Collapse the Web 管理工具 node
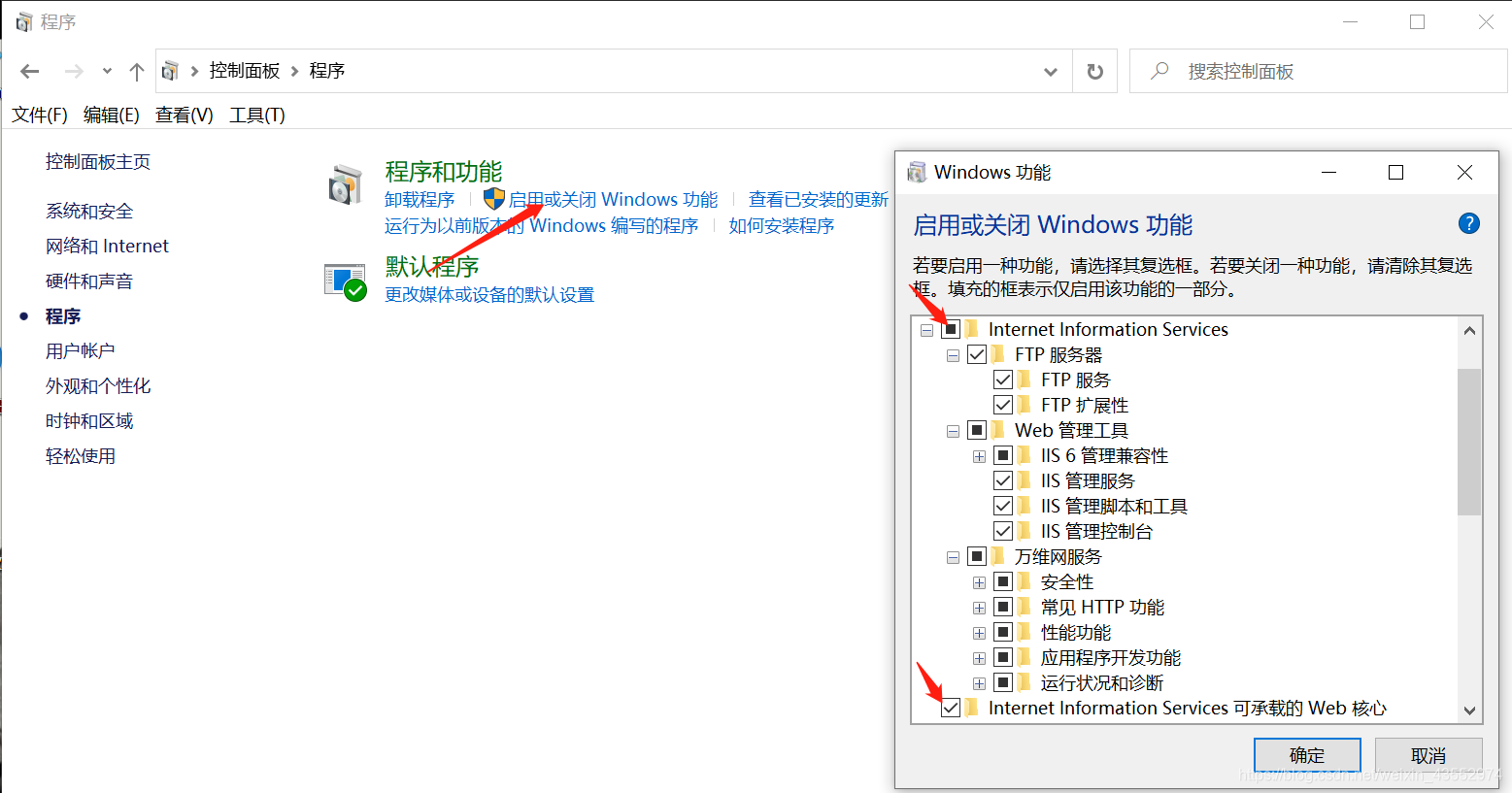Image resolution: width=1512 pixels, height=793 pixels. [x=953, y=431]
